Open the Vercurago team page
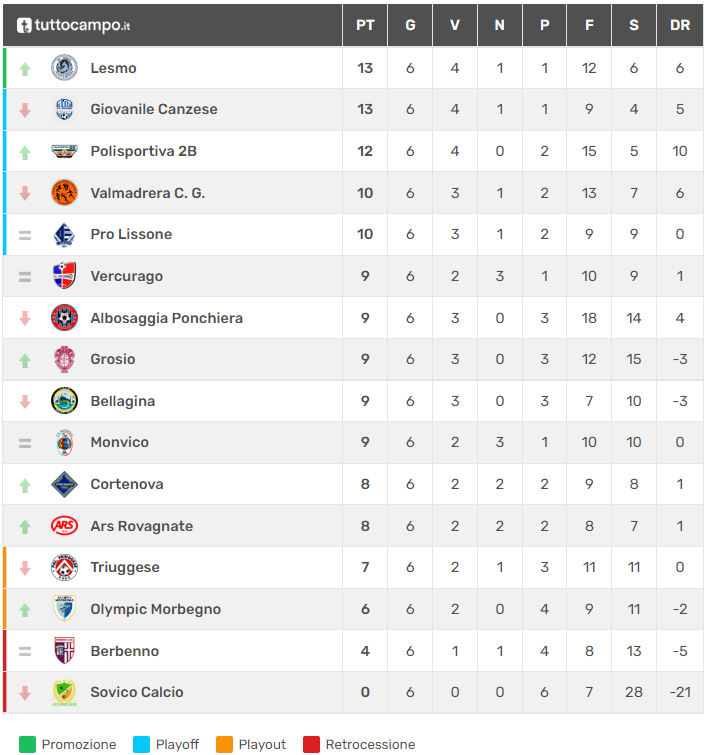Image resolution: width=710 pixels, height=755 pixels. [x=126, y=276]
